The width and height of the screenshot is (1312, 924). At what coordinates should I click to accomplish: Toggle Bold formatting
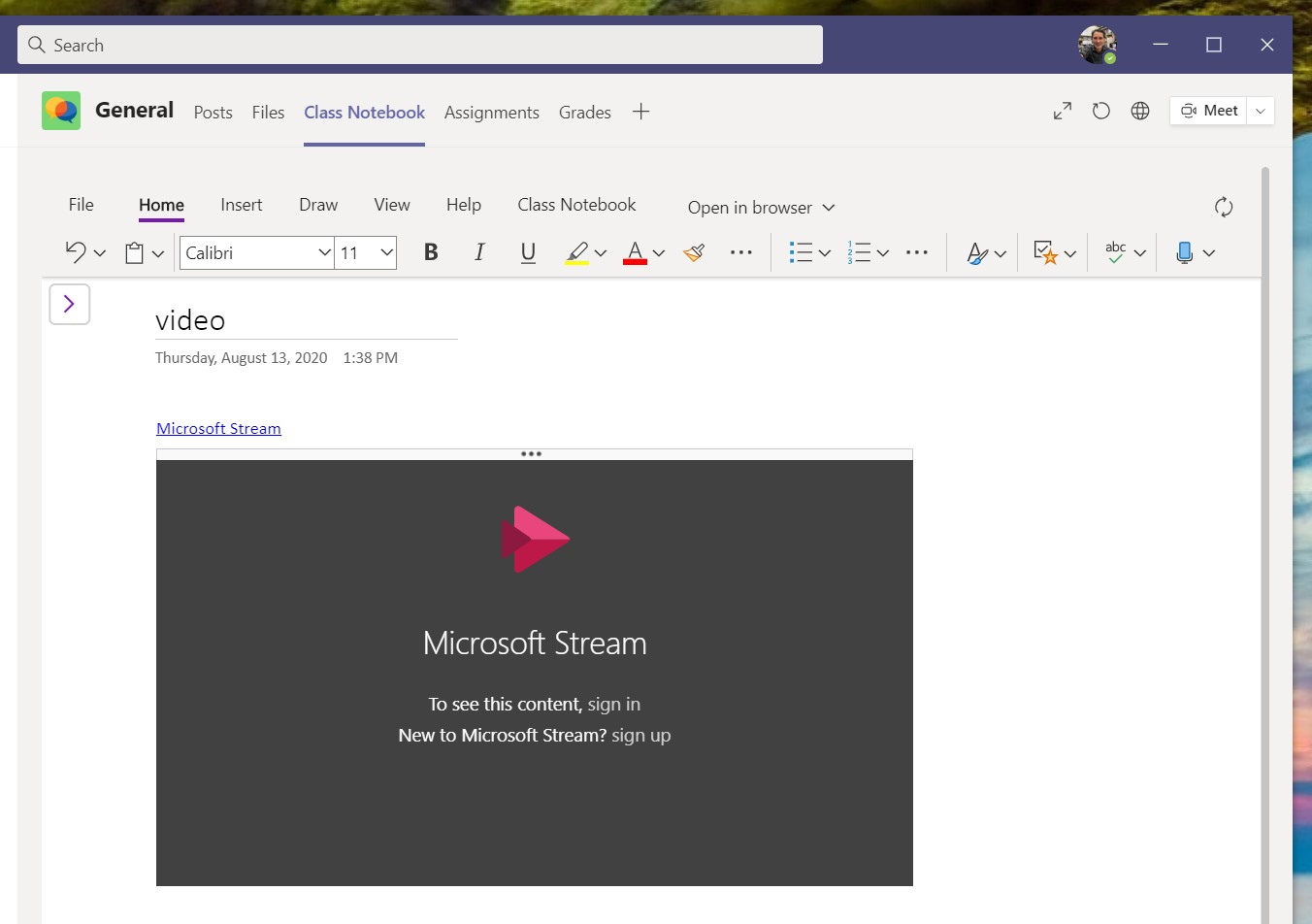432,252
